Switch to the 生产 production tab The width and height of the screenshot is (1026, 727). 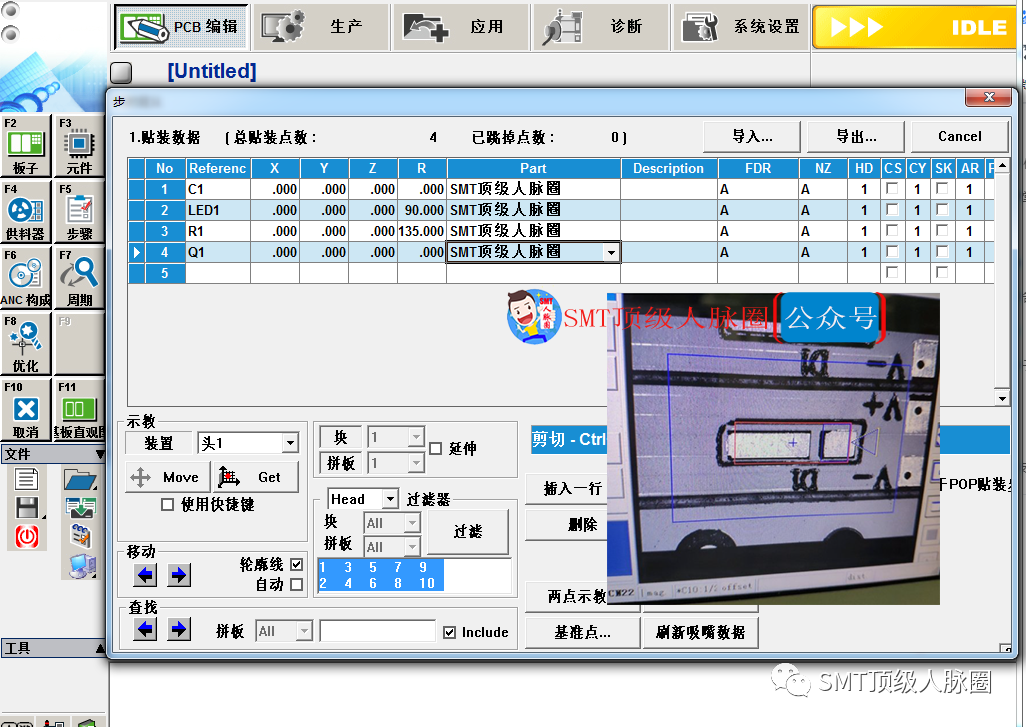click(321, 27)
